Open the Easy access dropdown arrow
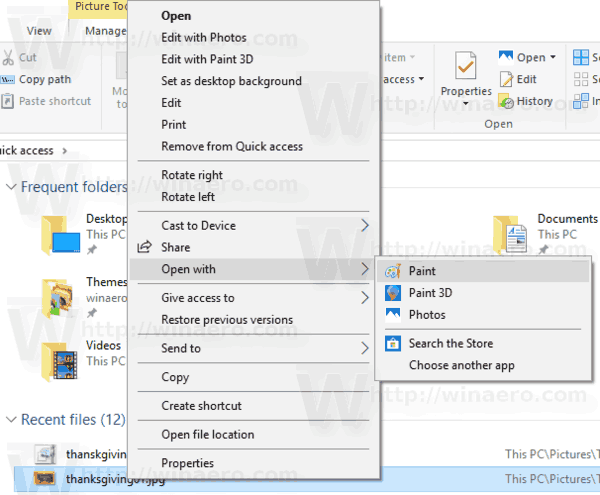The image size is (600, 495). tap(421, 79)
